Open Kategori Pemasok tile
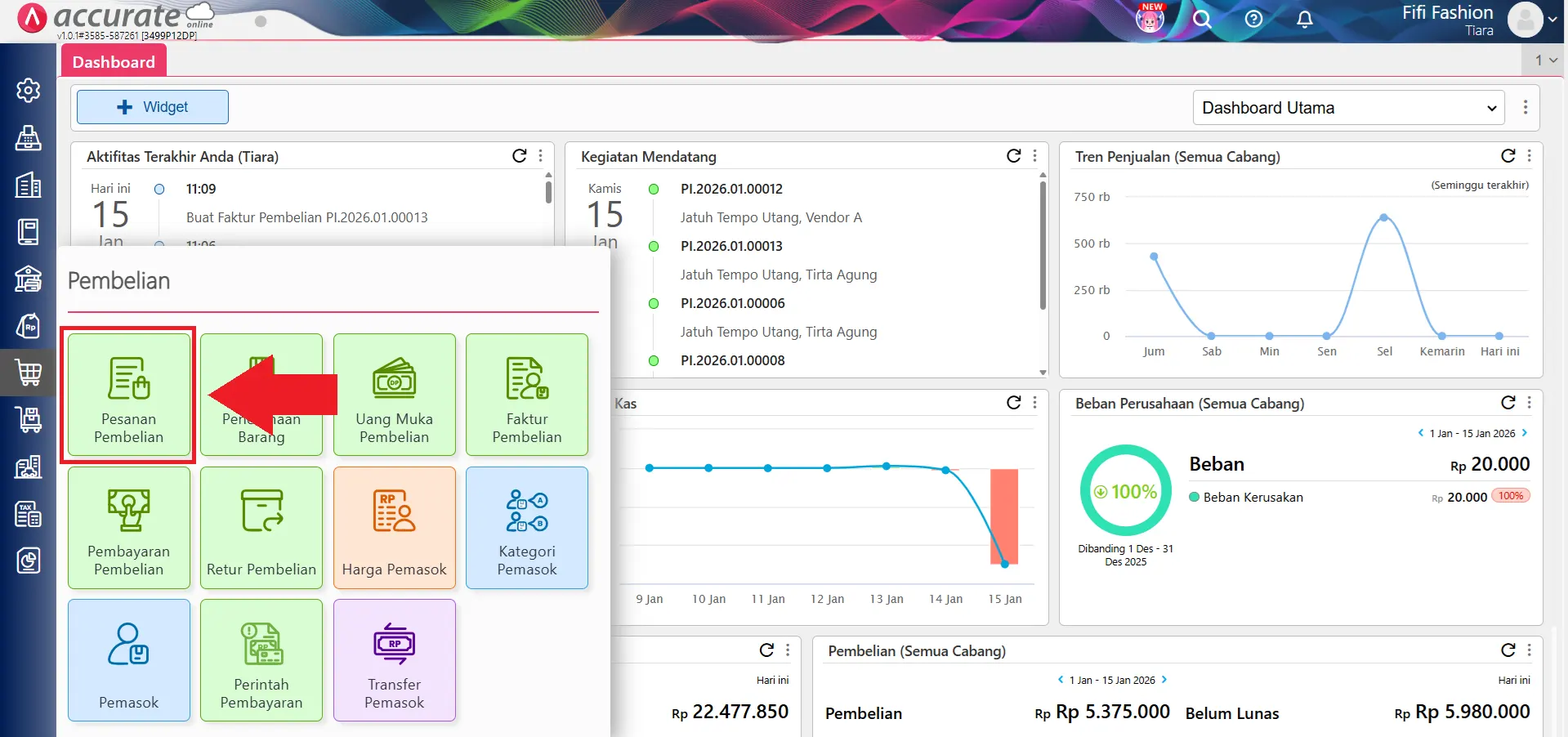1568x737 pixels. point(526,528)
